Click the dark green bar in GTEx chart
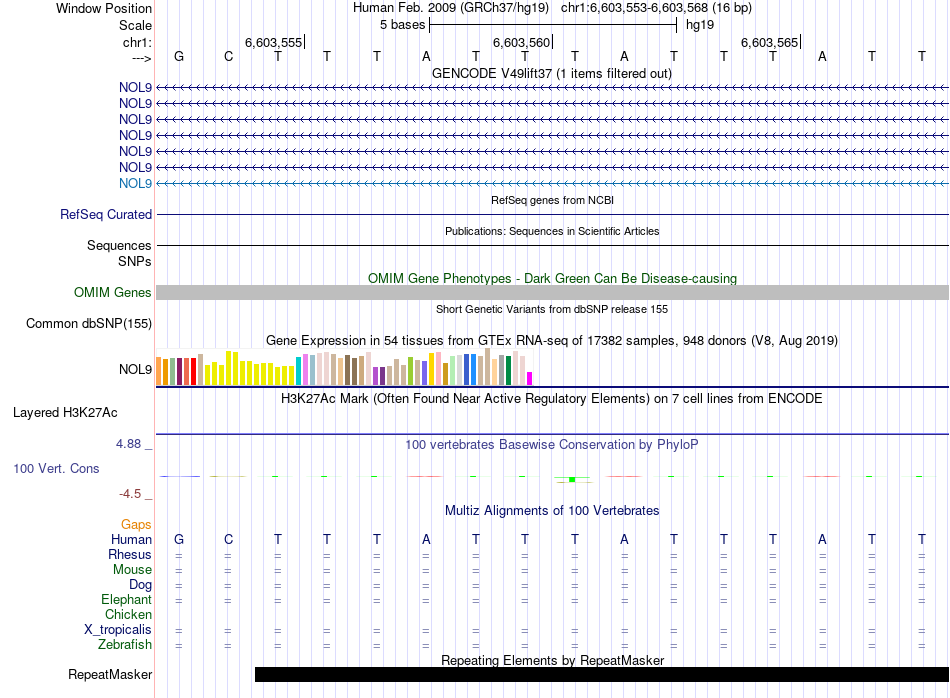 (x=508, y=371)
